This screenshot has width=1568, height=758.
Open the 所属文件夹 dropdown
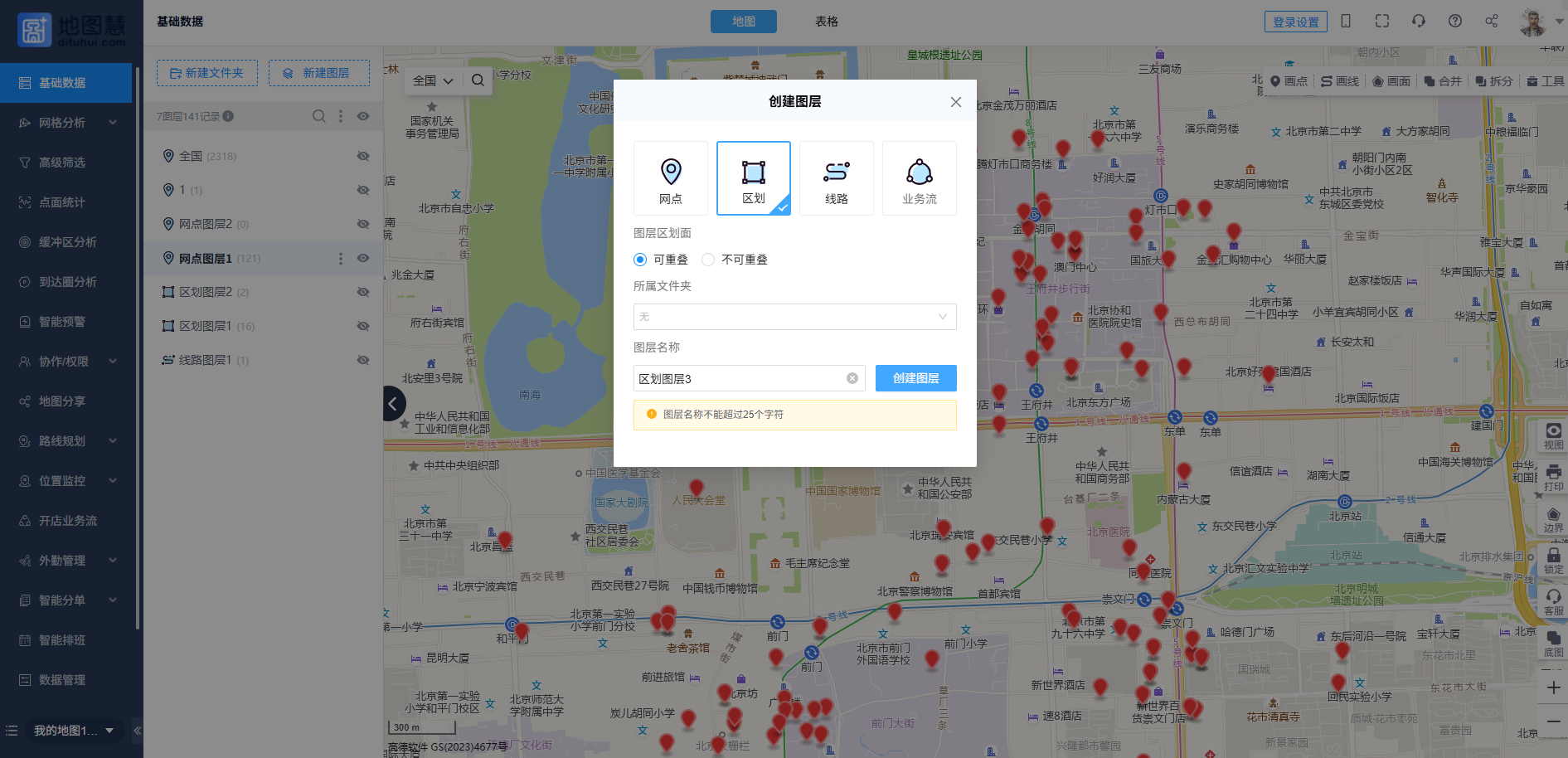point(794,317)
